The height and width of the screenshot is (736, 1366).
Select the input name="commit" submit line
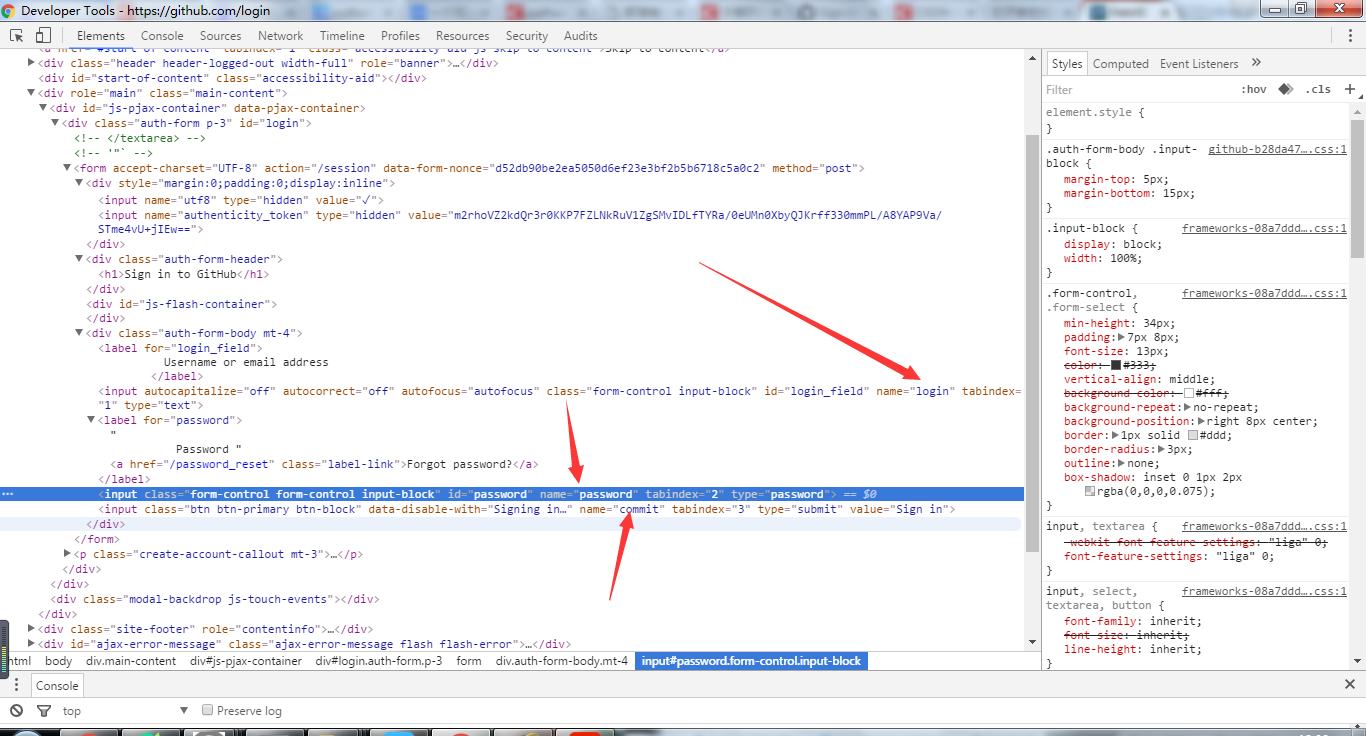tap(527, 509)
